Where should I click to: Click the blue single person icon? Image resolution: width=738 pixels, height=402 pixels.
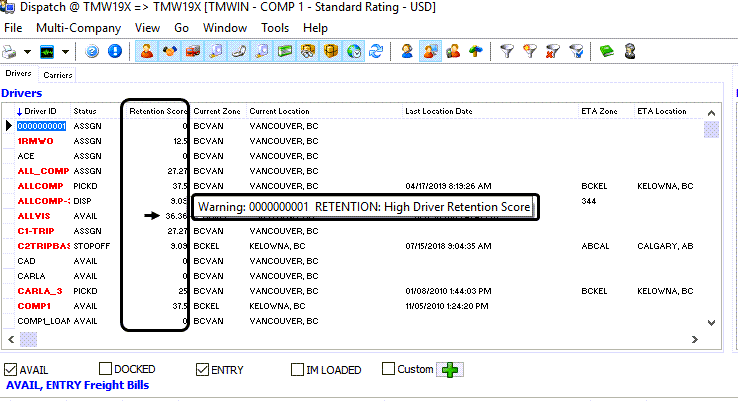point(407,51)
